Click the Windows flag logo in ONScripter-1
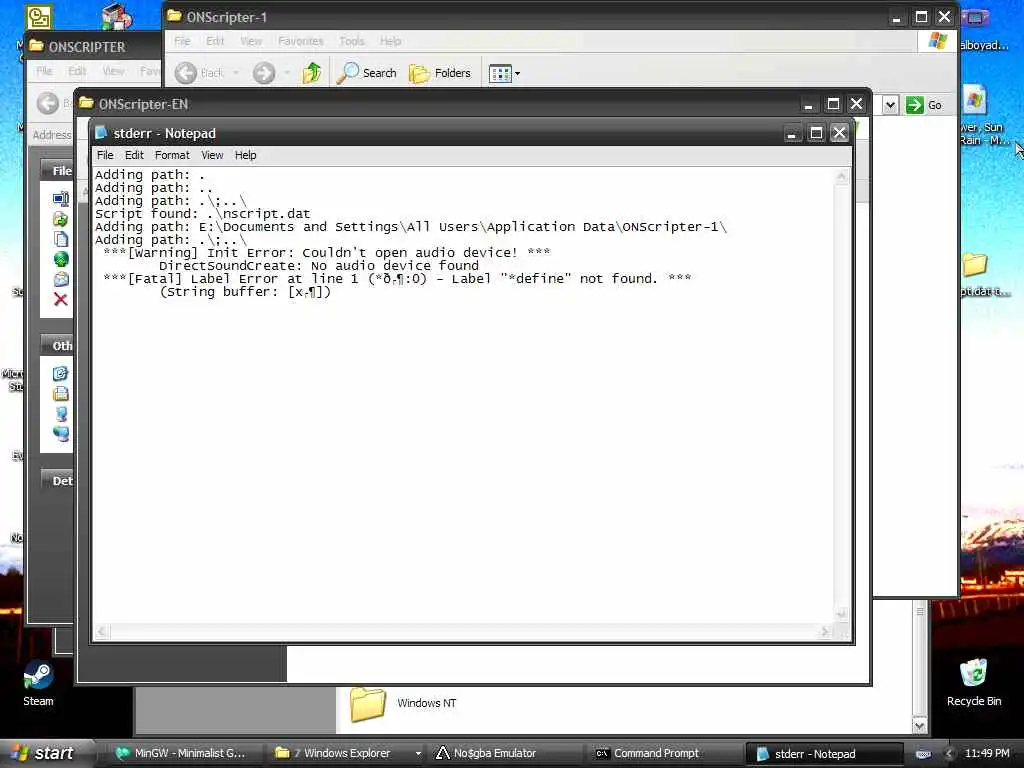Viewport: 1024px width, 768px height. (x=937, y=40)
